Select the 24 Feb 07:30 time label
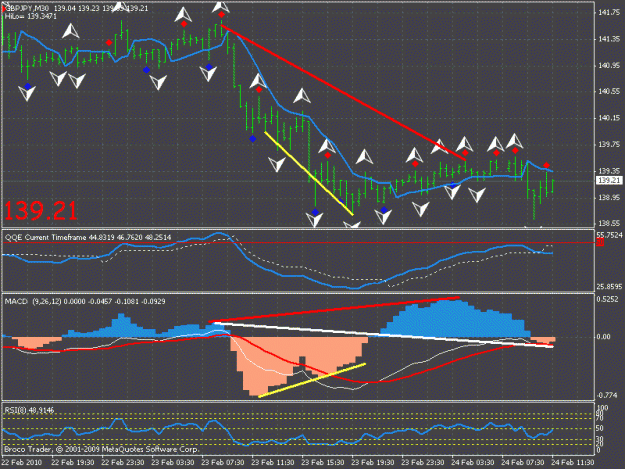 (522, 463)
